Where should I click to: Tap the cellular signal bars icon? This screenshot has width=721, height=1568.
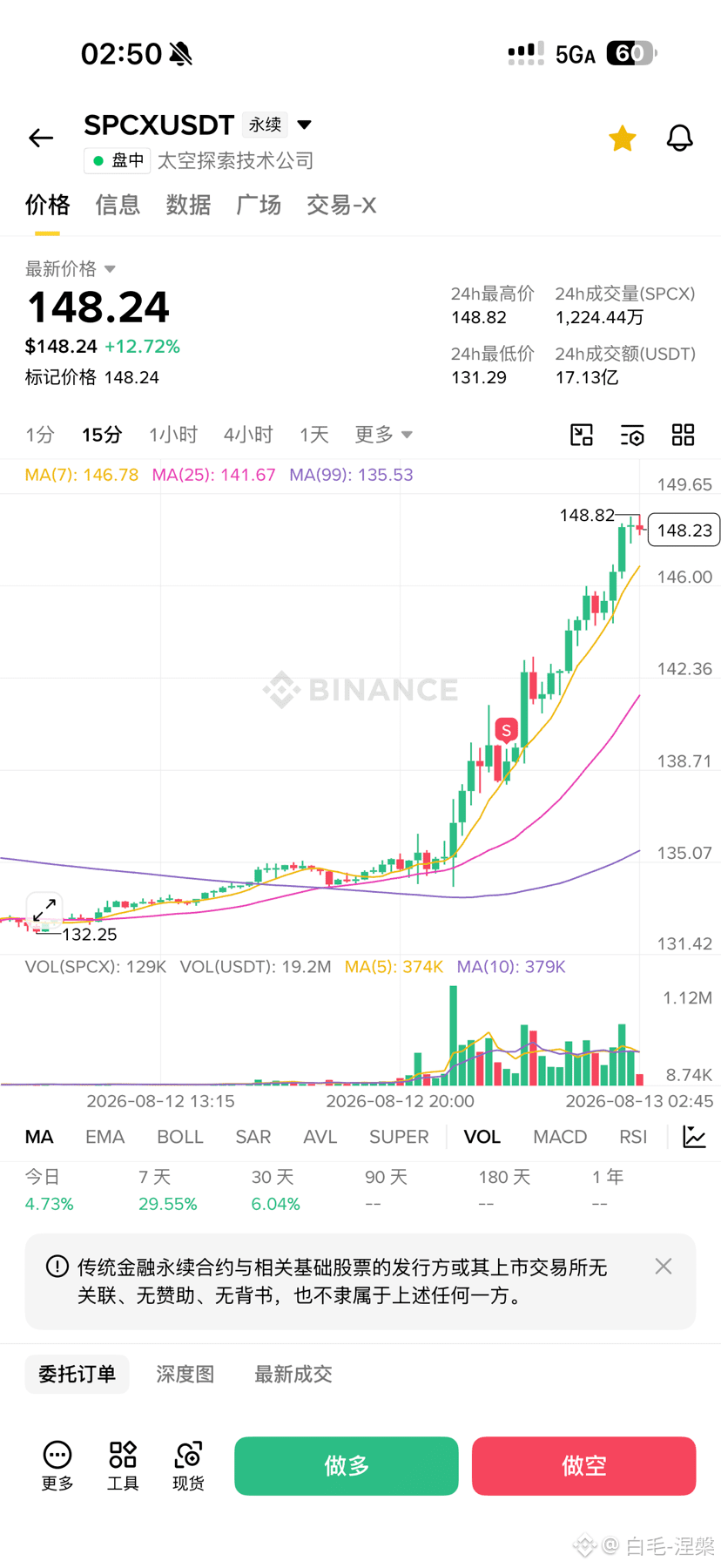point(526,54)
